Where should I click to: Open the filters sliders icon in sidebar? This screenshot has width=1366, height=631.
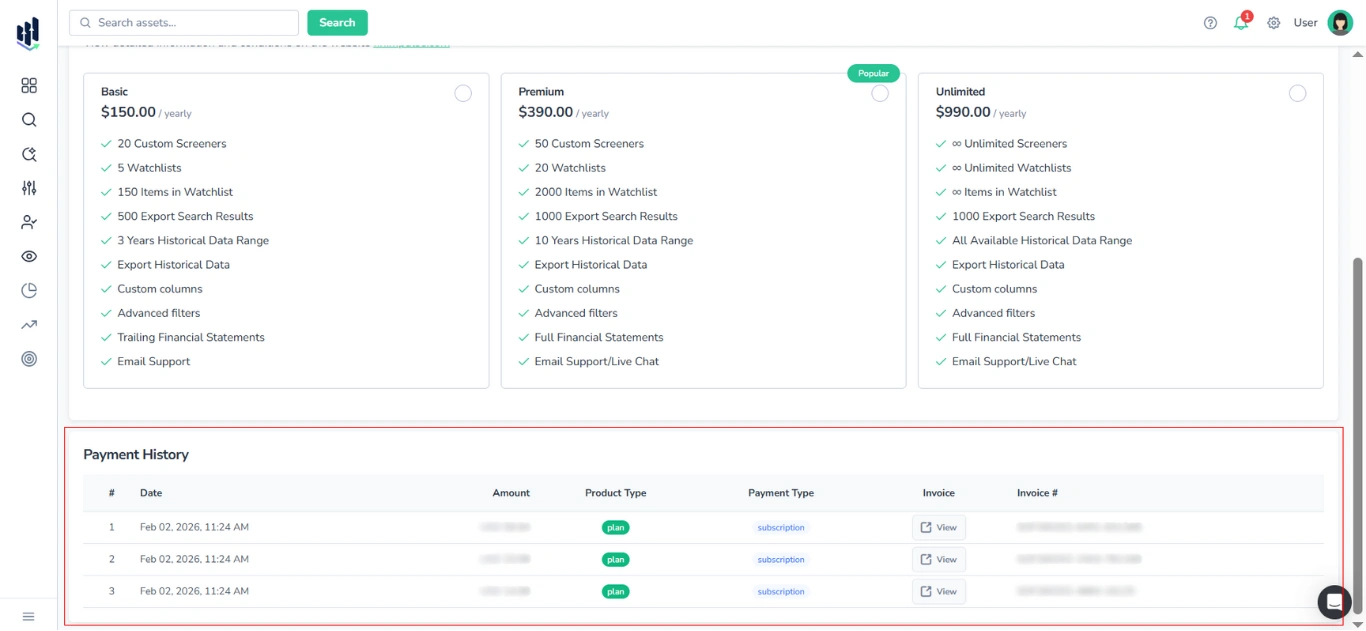[28, 187]
